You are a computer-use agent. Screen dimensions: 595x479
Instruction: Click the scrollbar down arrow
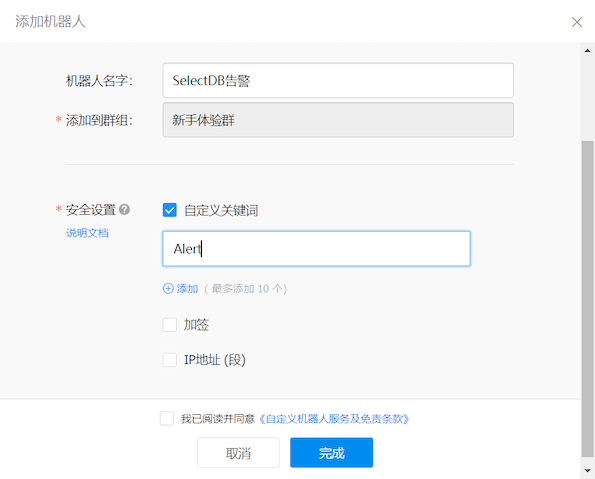[x=587, y=471]
